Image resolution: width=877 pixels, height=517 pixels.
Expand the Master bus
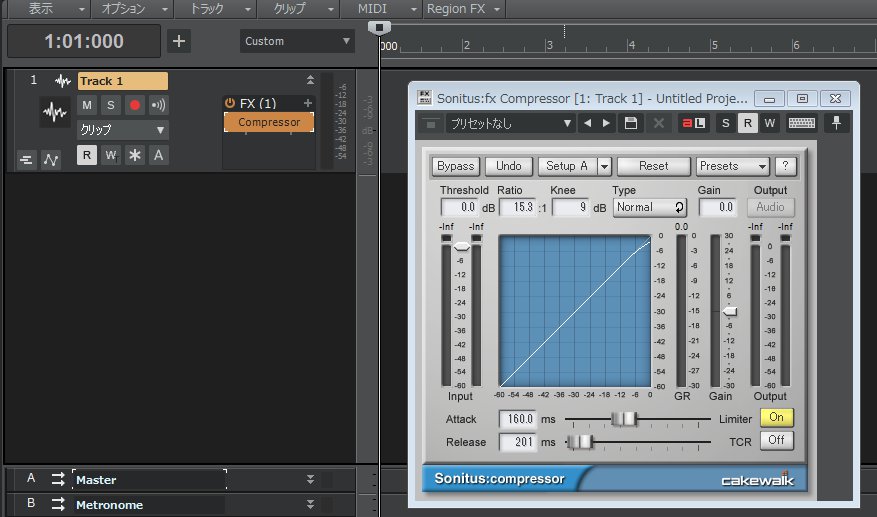(x=310, y=480)
